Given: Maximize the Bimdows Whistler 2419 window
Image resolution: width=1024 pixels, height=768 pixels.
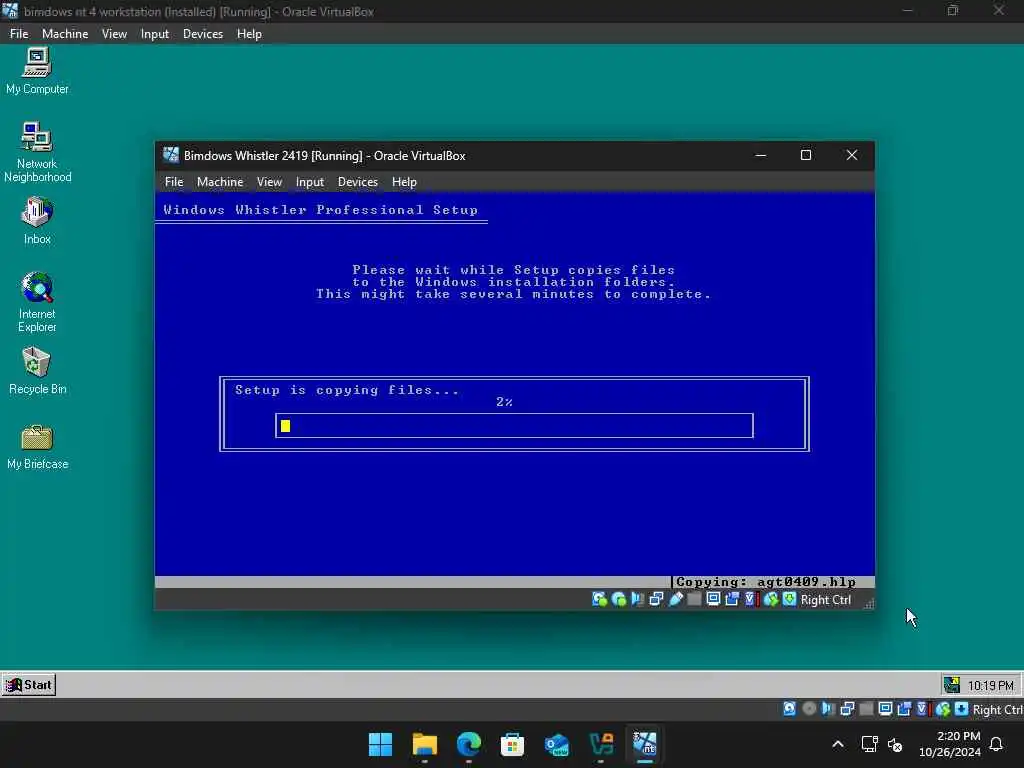Looking at the screenshot, I should [x=806, y=155].
